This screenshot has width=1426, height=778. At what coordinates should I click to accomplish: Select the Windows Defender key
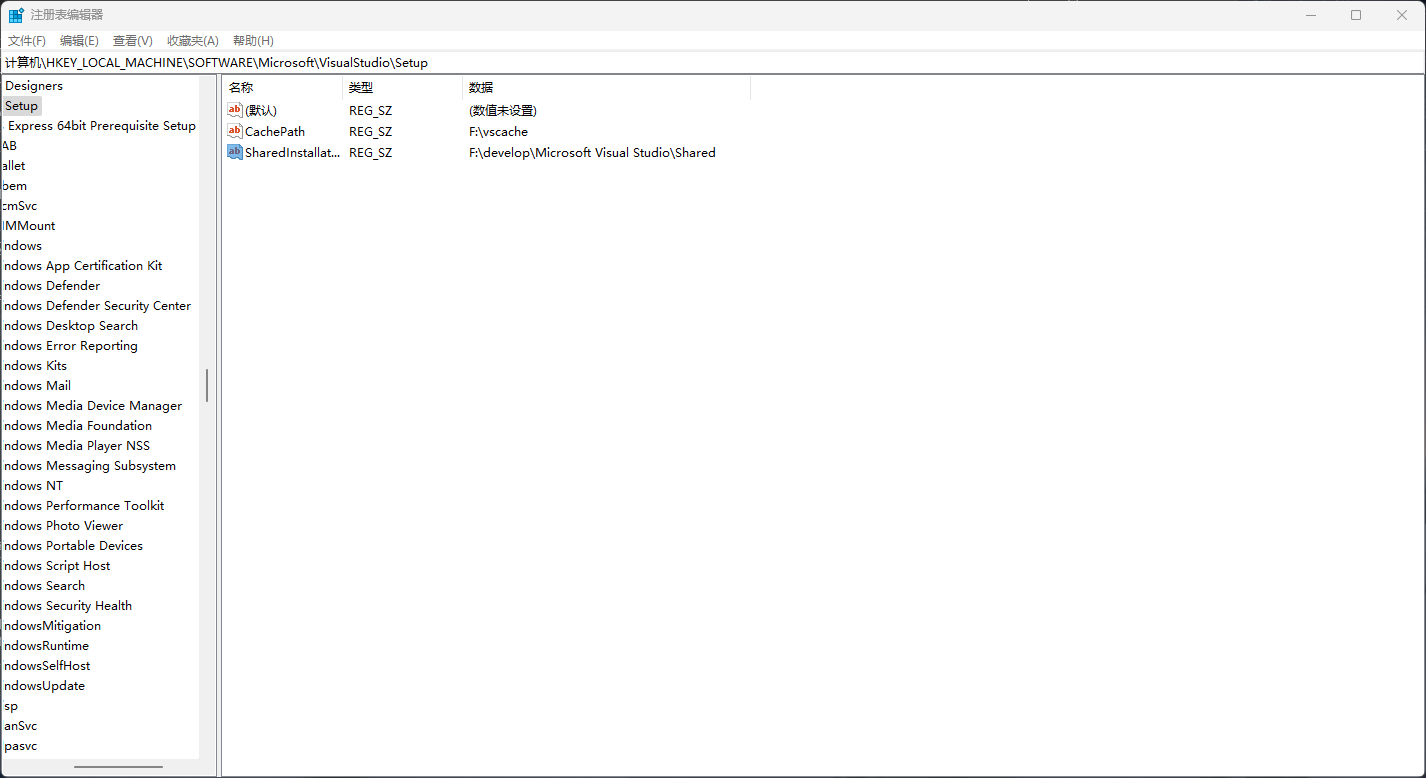(51, 286)
